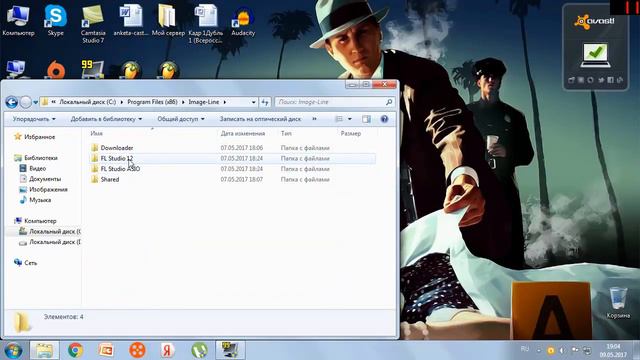
Task: Select the Shared folder
Action: click(110, 180)
